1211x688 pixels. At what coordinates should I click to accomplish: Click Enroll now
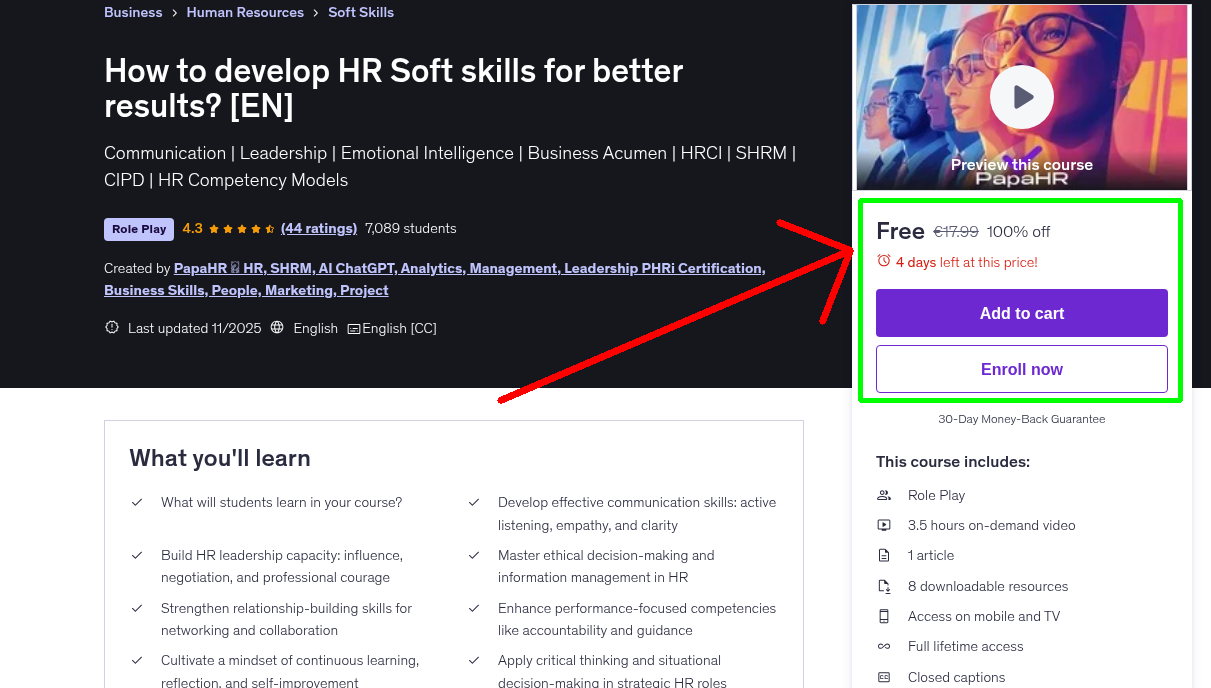click(1021, 368)
